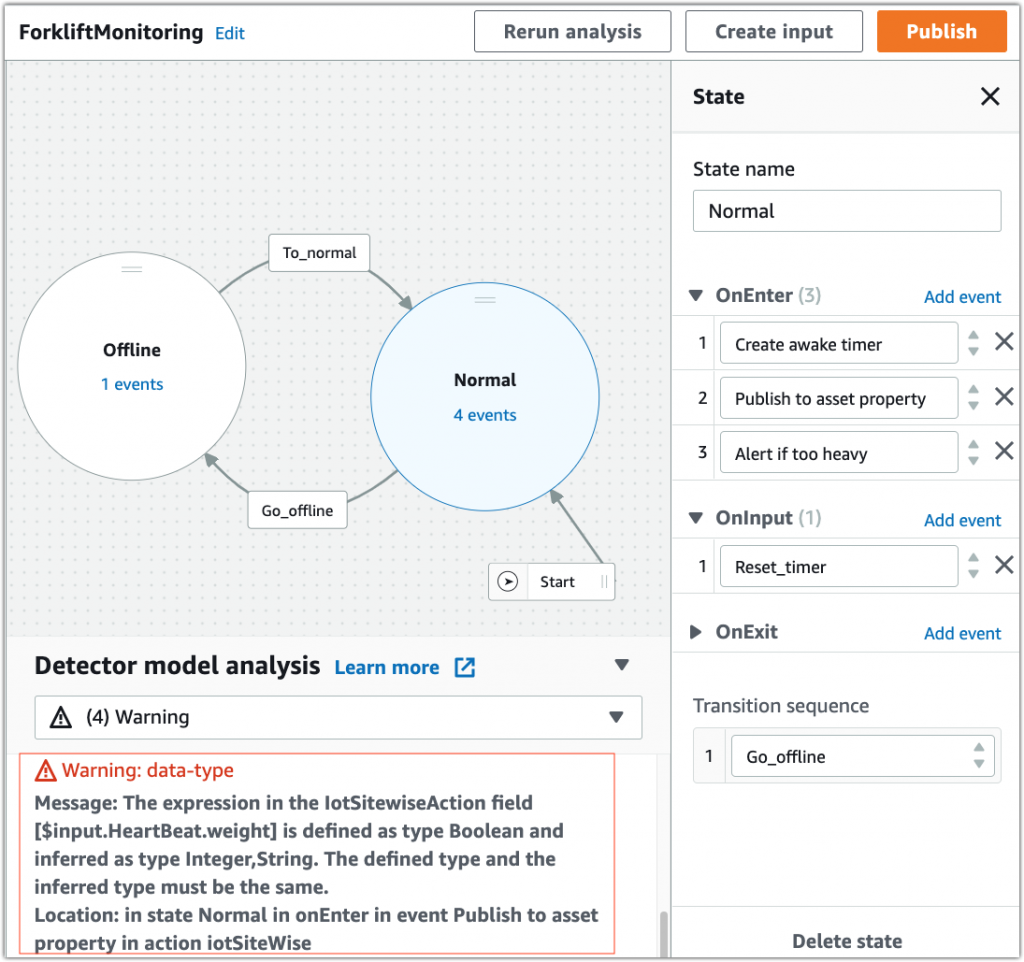Remove the "Publish to asset property" event
1024x962 pixels.
(x=1005, y=397)
